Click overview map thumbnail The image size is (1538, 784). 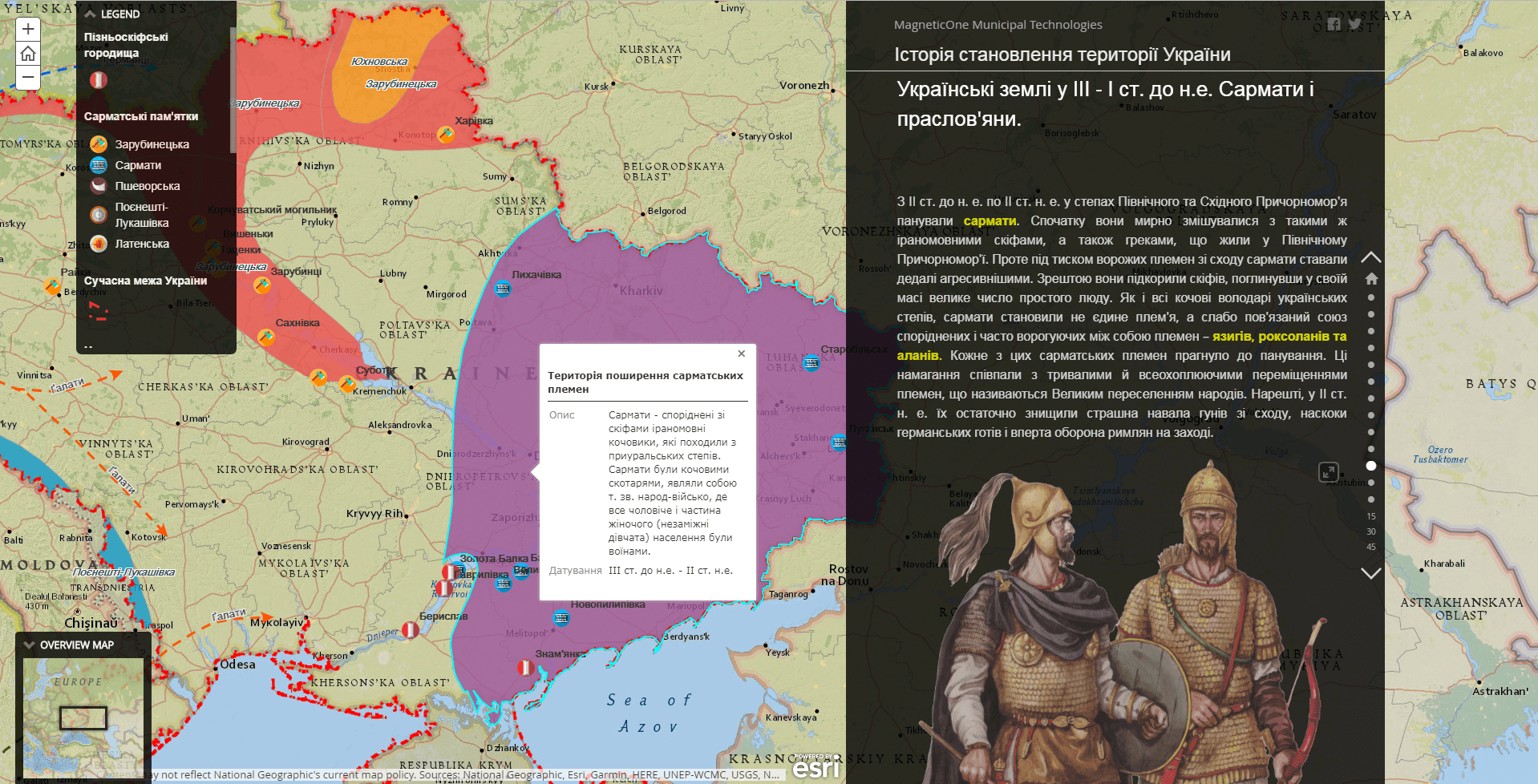[x=83, y=717]
